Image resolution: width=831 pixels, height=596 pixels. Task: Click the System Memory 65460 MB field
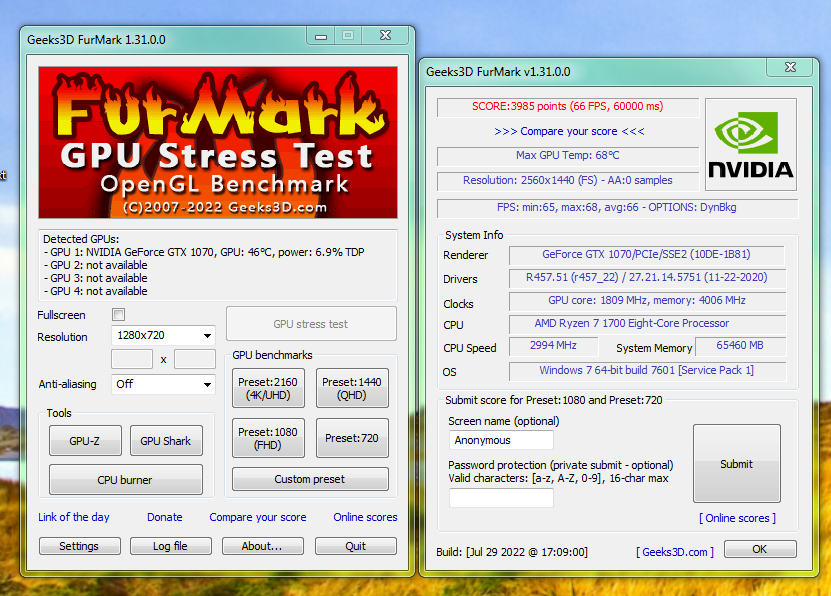coord(740,346)
